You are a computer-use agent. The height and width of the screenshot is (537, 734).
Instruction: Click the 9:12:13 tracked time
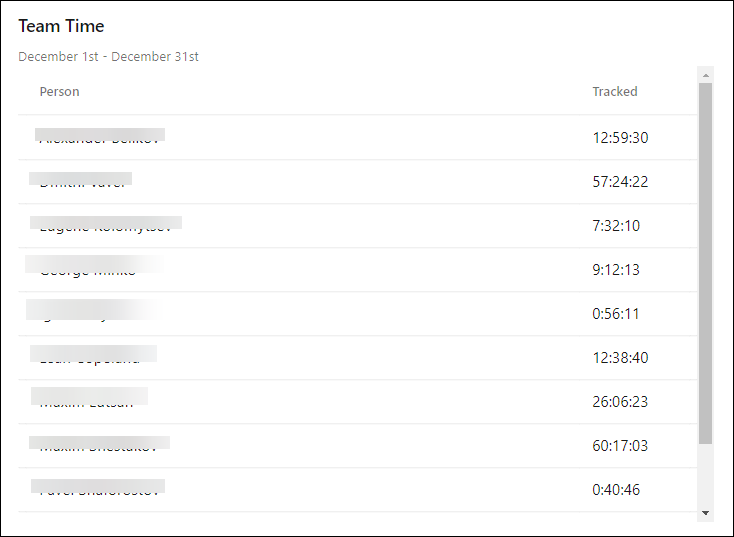click(x=616, y=270)
